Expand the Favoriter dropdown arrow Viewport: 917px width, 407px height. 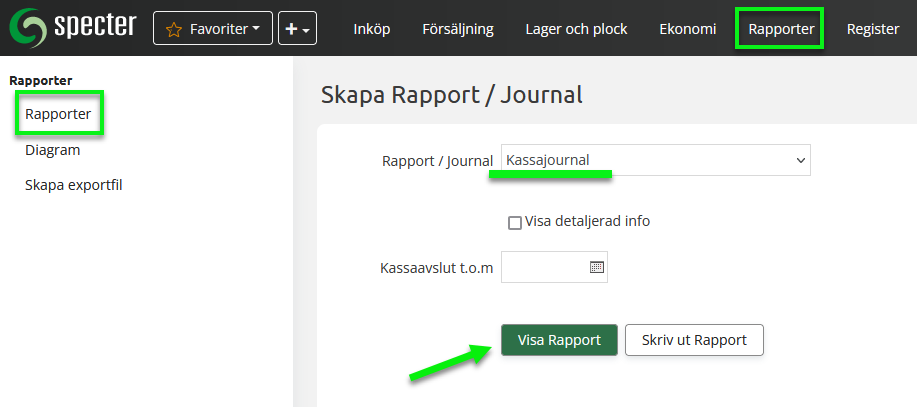tap(256, 29)
